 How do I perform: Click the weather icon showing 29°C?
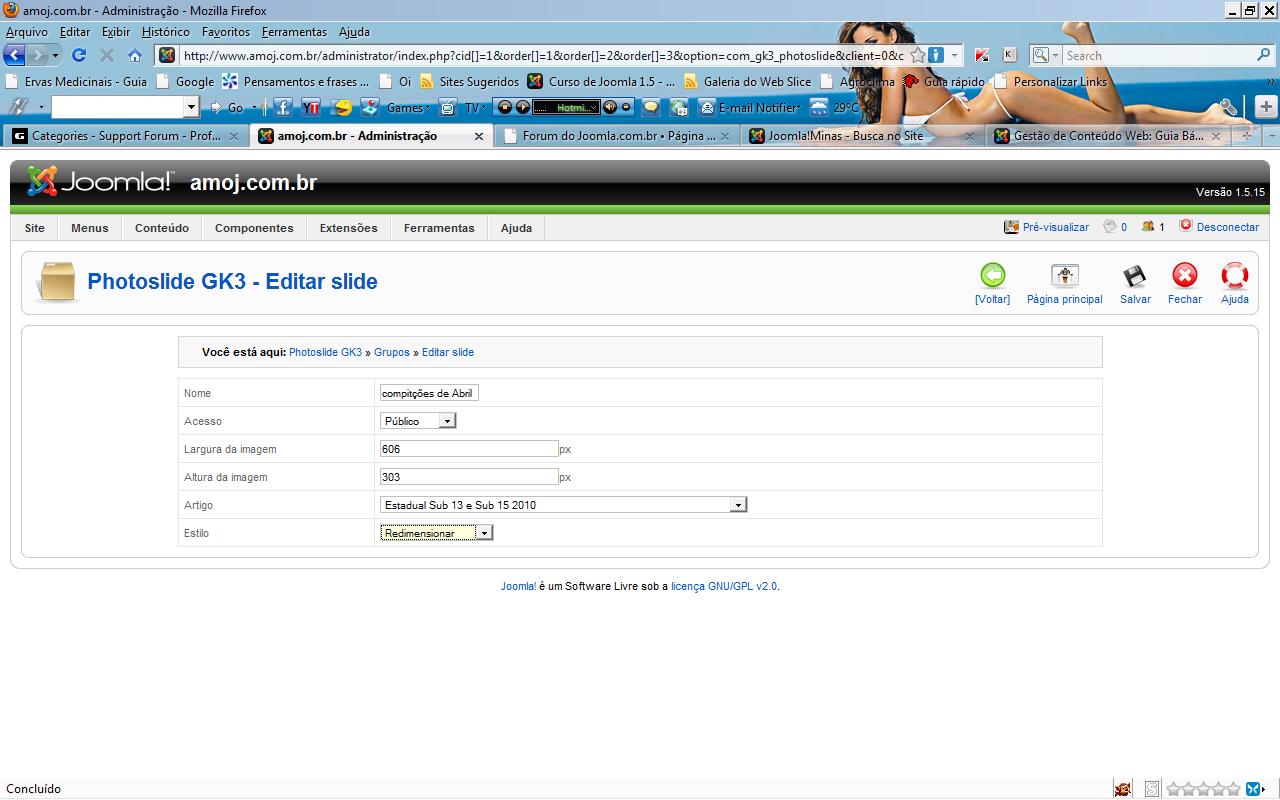pos(819,107)
